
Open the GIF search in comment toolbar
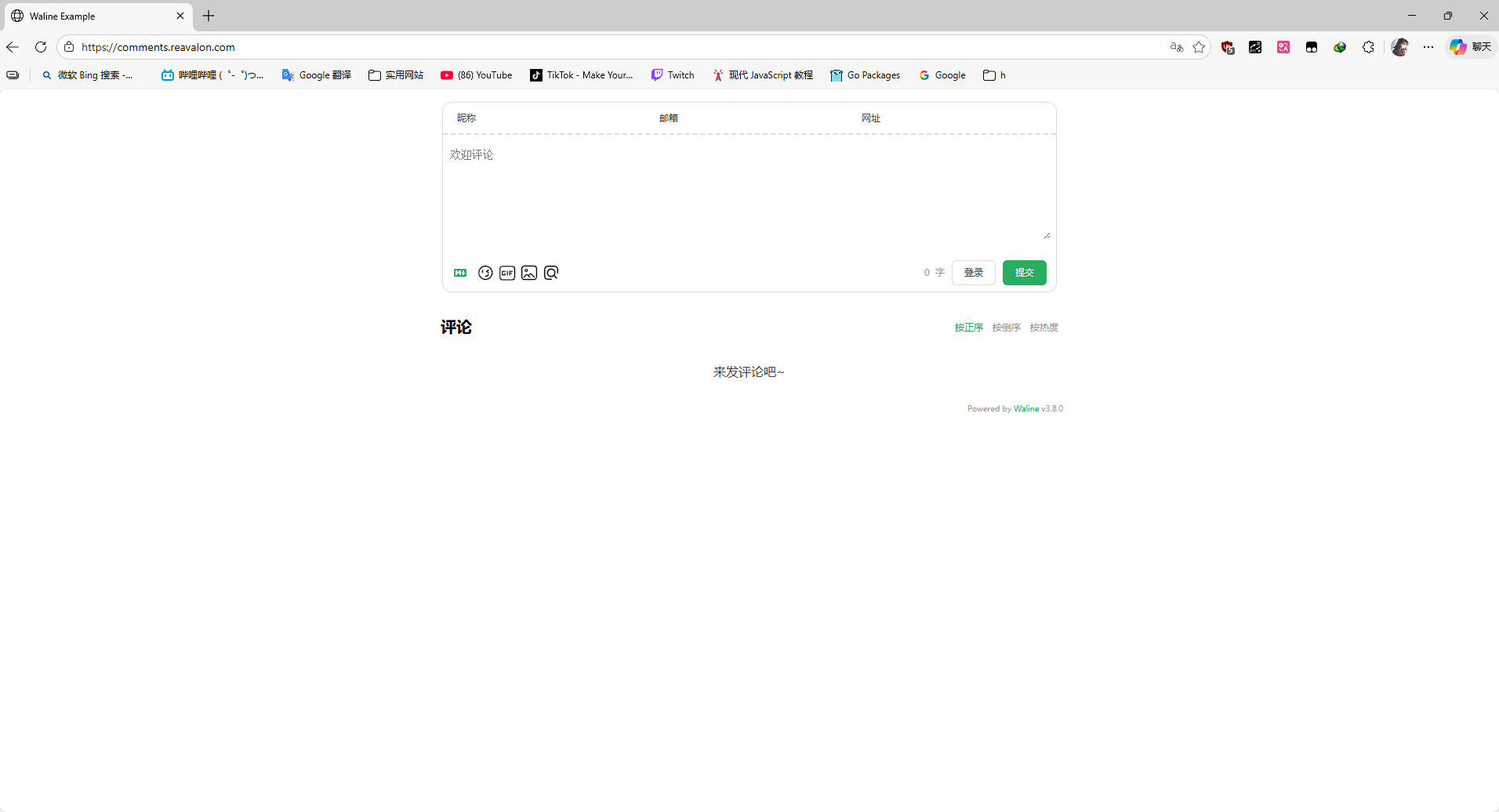point(507,273)
